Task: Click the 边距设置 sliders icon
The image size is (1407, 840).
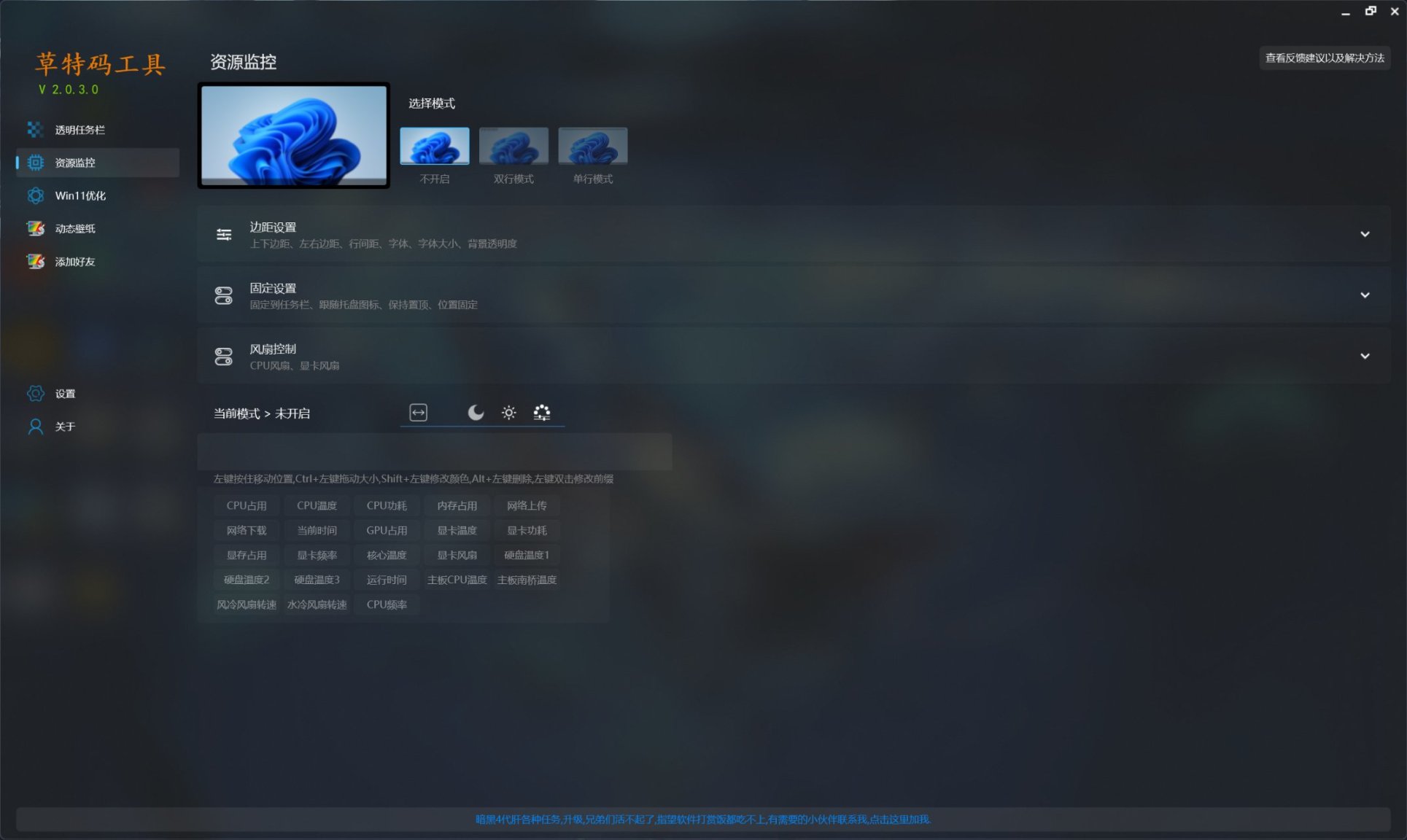Action: tap(224, 234)
